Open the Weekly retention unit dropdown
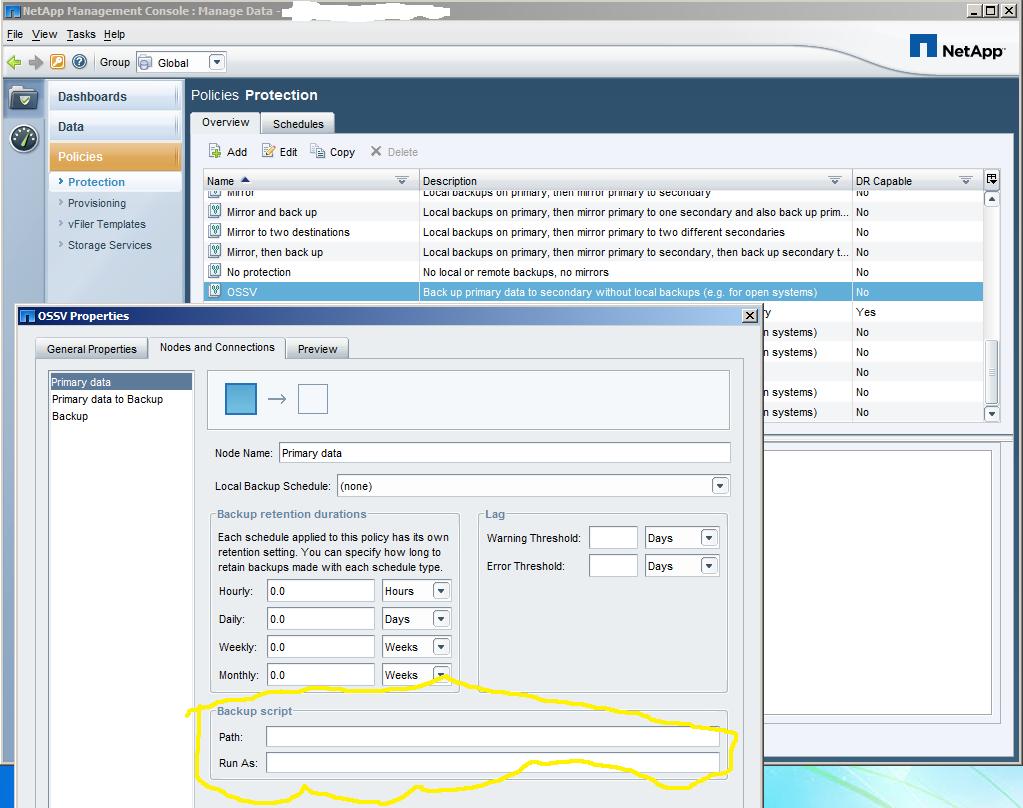Screen dimensions: 1023x808 [x=441, y=647]
